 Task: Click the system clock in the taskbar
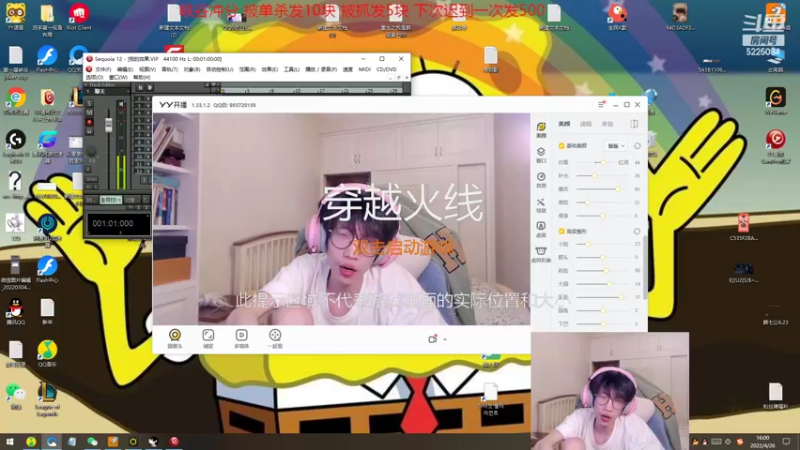point(762,441)
